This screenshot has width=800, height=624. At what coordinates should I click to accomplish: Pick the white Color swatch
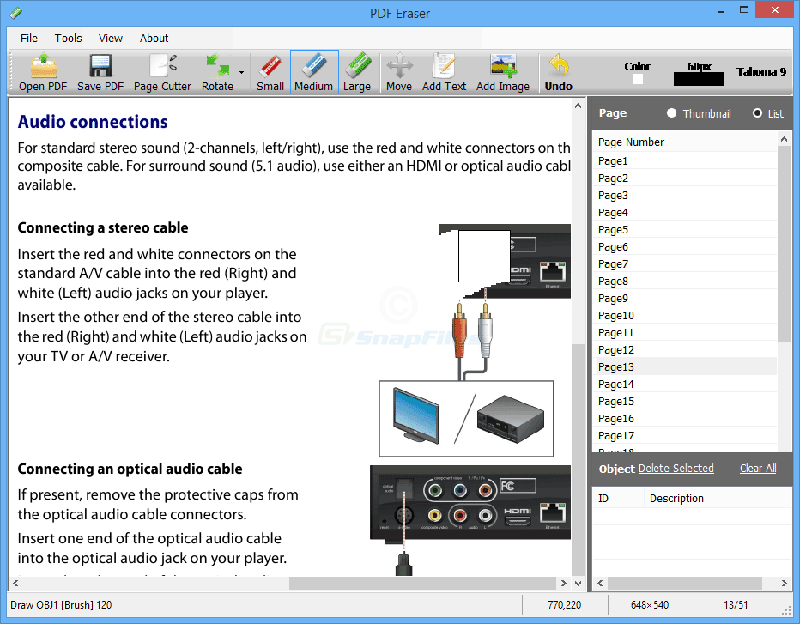tap(638, 79)
